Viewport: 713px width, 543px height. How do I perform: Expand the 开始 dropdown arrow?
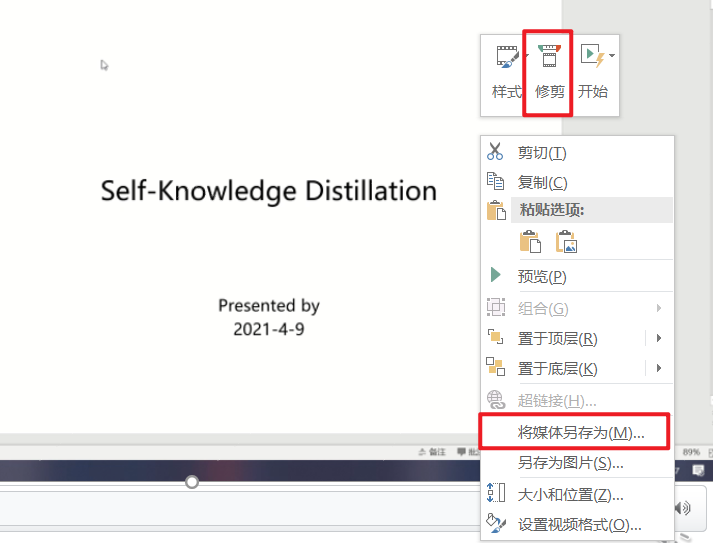[612, 55]
